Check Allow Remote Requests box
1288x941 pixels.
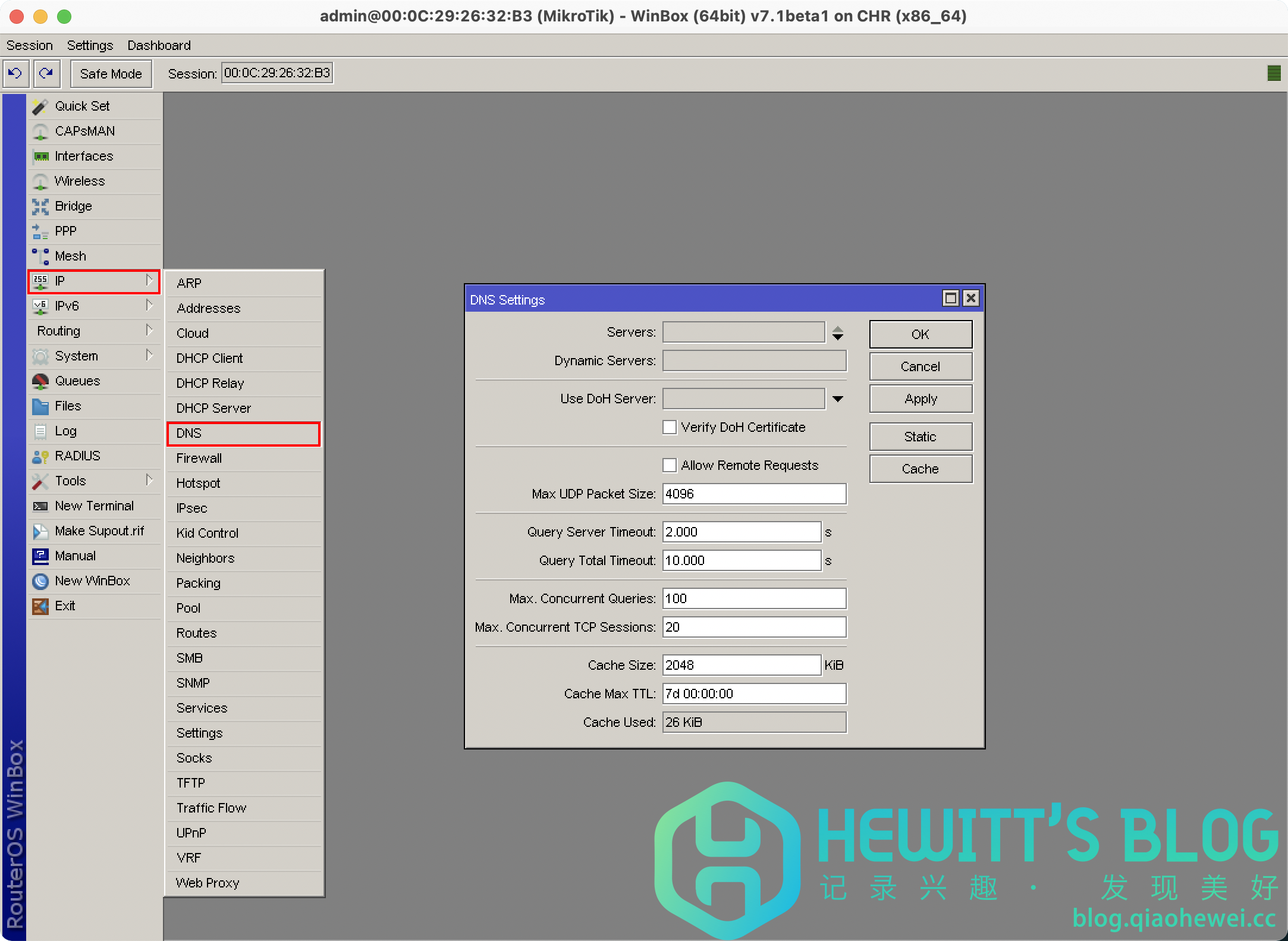(x=670, y=466)
